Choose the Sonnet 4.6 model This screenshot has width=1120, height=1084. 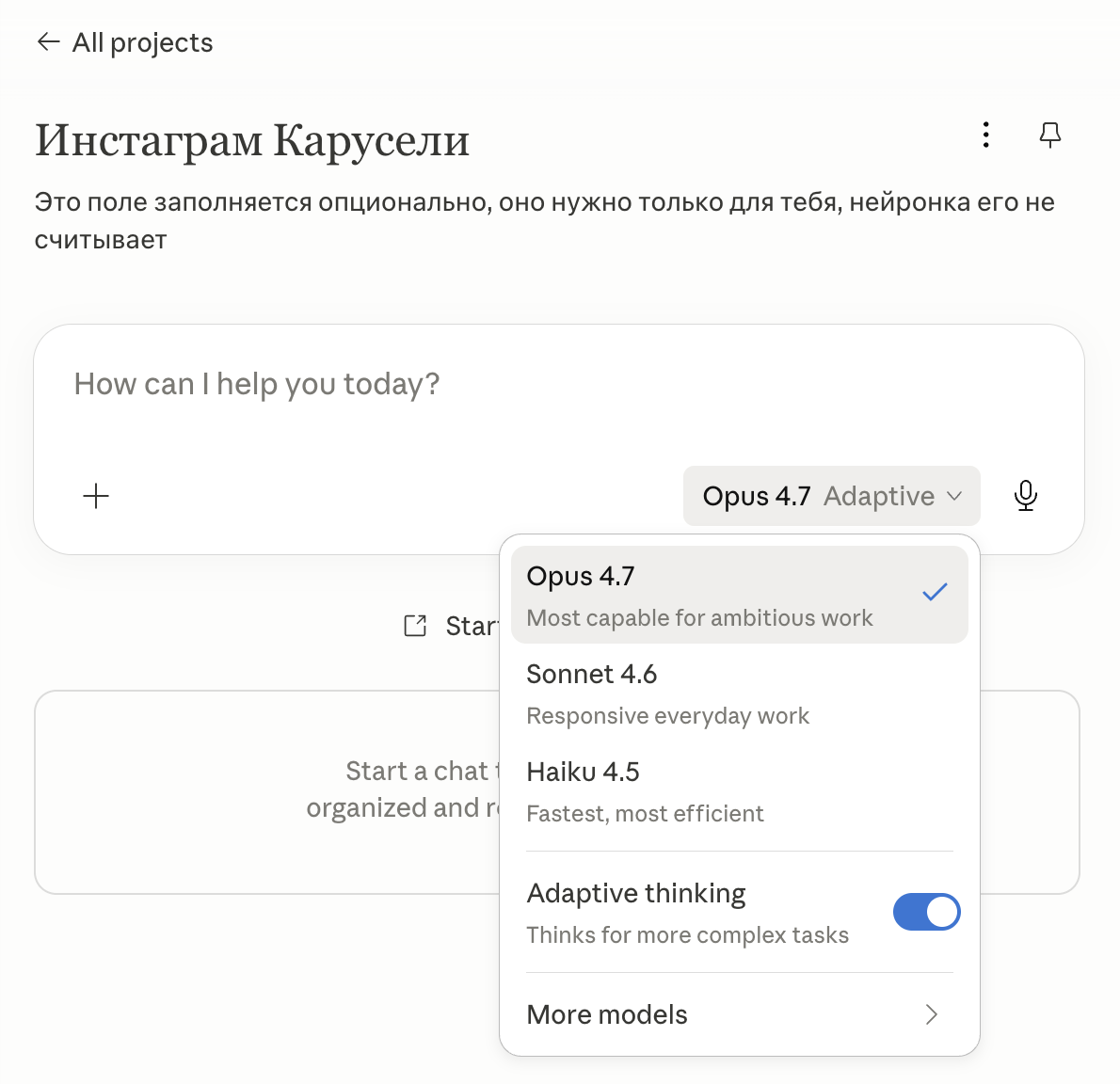pyautogui.click(x=739, y=693)
